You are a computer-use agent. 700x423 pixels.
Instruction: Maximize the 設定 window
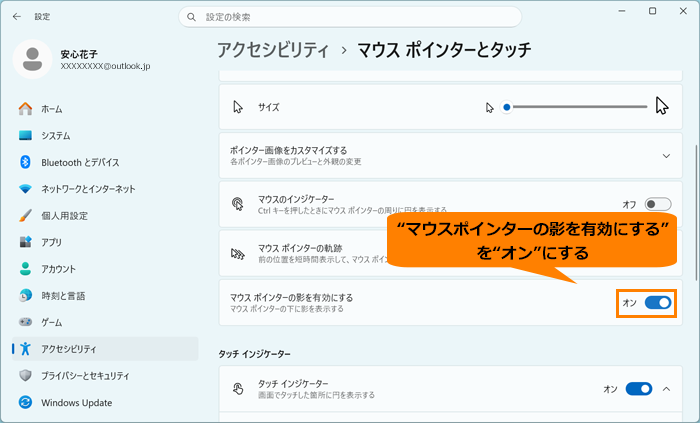point(652,11)
